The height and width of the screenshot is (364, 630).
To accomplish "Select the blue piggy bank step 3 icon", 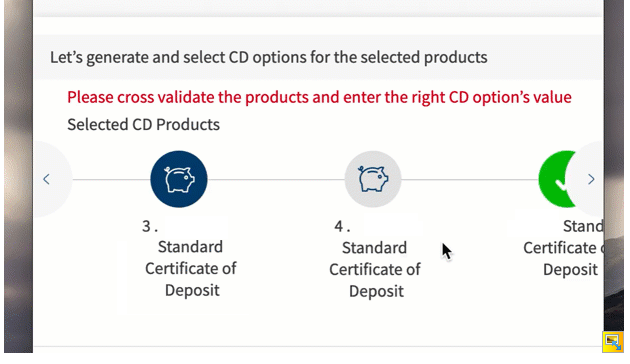I will pos(179,179).
